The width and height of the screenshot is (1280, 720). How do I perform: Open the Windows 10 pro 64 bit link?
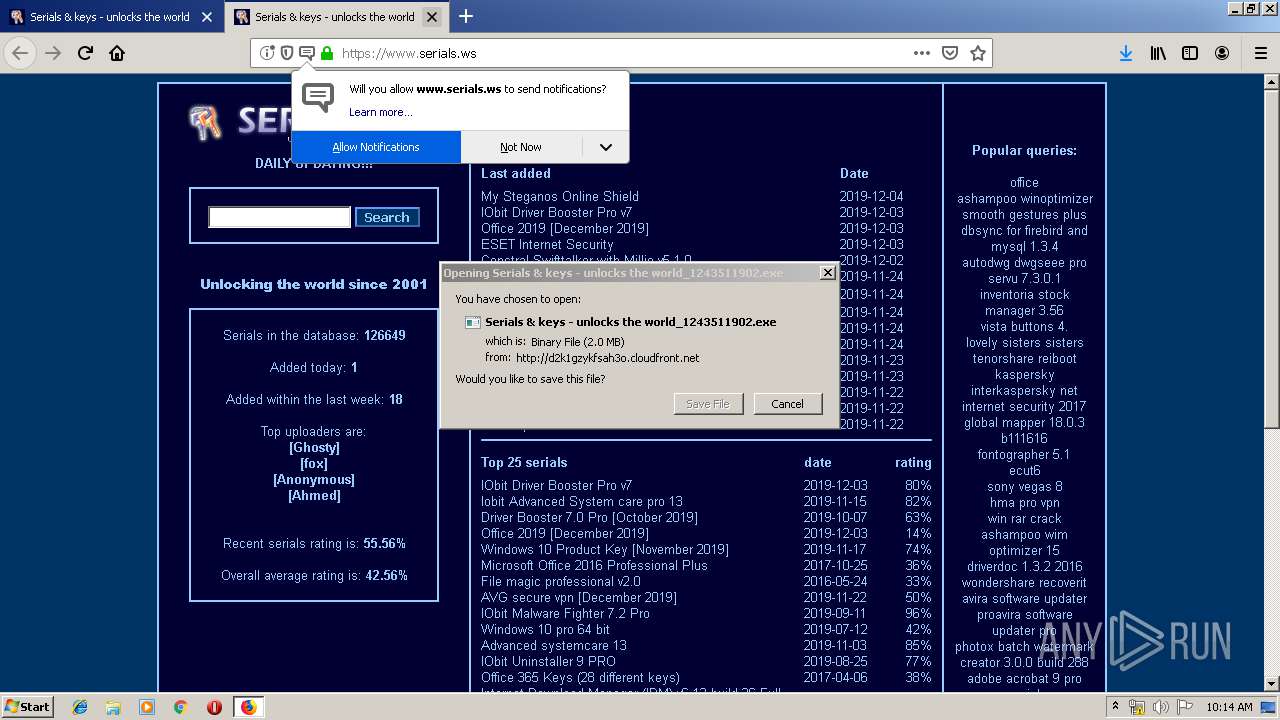pos(545,629)
